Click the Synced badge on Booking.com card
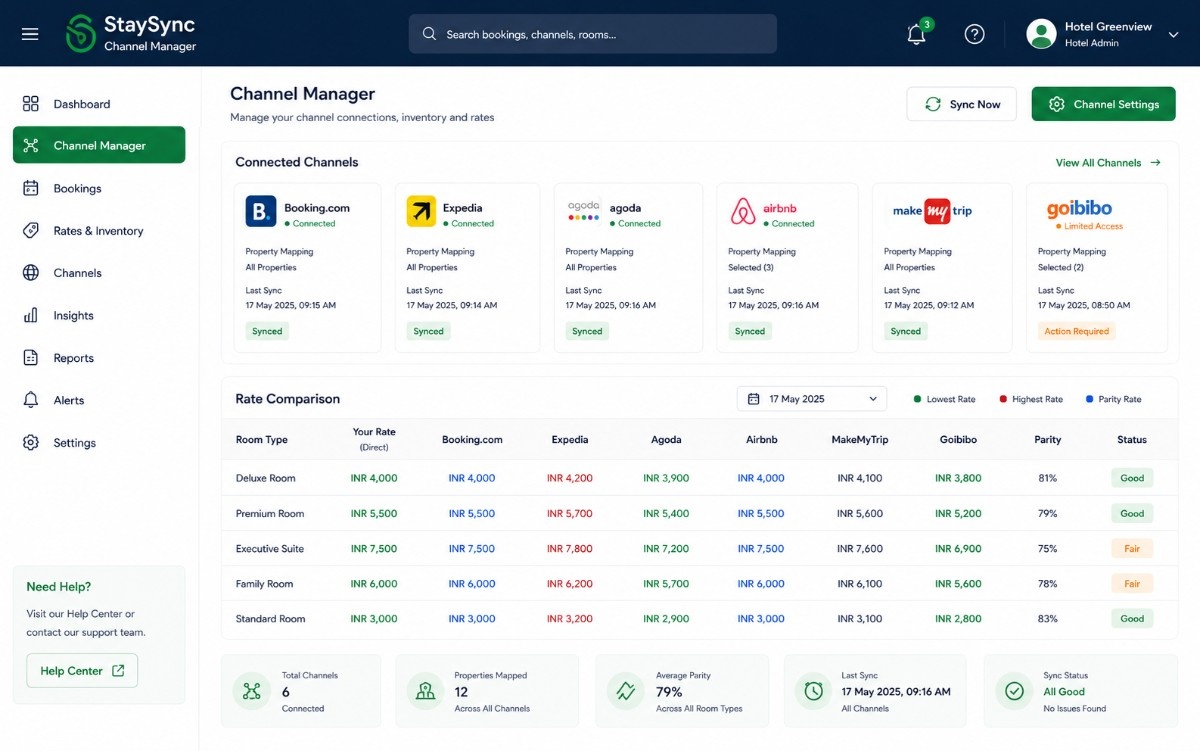Viewport: 1200px width, 751px height. coord(267,331)
